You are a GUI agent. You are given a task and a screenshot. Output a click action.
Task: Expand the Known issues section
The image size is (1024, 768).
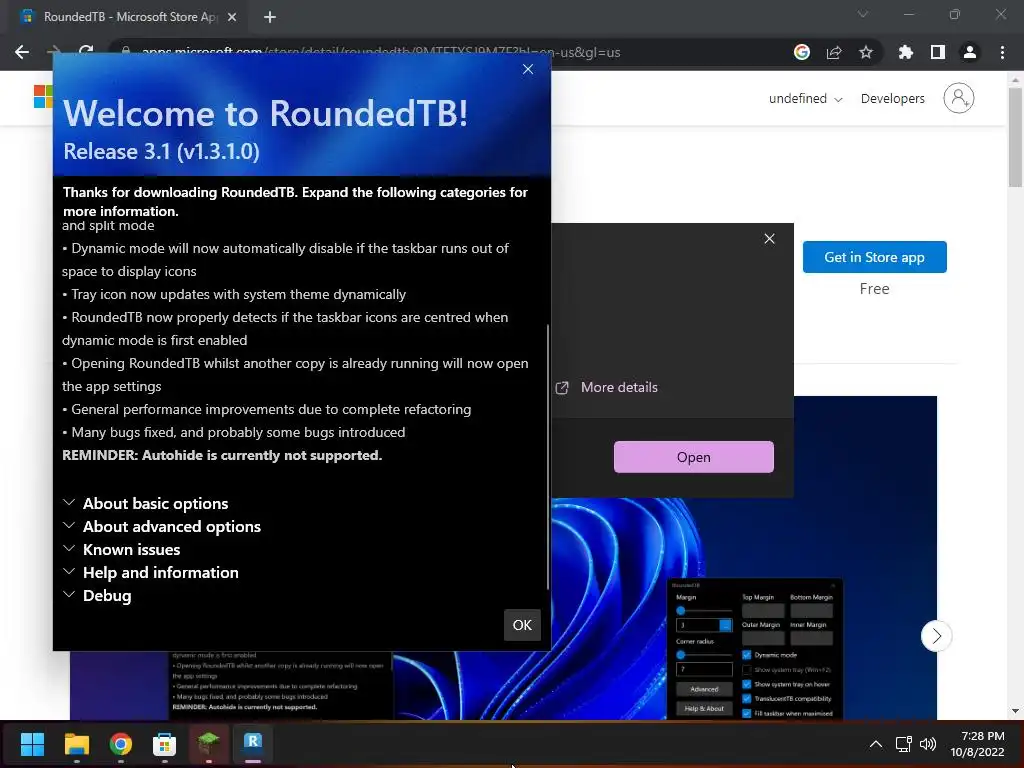121,549
